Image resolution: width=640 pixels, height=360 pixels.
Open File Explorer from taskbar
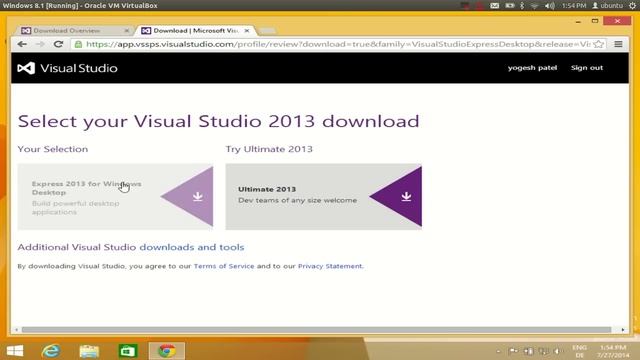point(89,351)
